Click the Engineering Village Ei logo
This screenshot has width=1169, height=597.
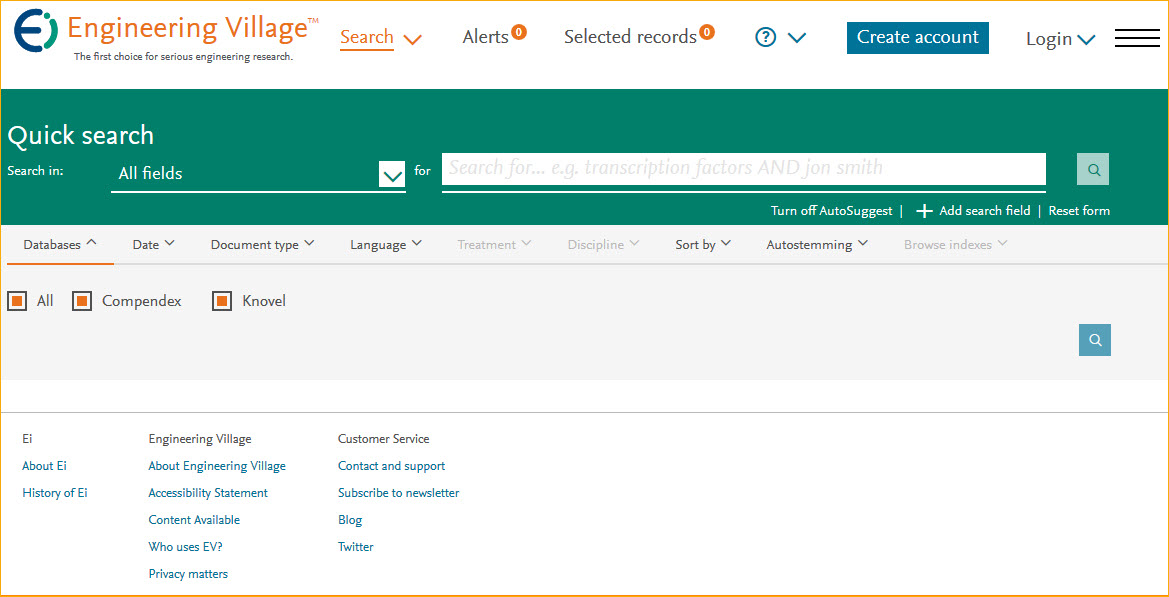(x=36, y=31)
